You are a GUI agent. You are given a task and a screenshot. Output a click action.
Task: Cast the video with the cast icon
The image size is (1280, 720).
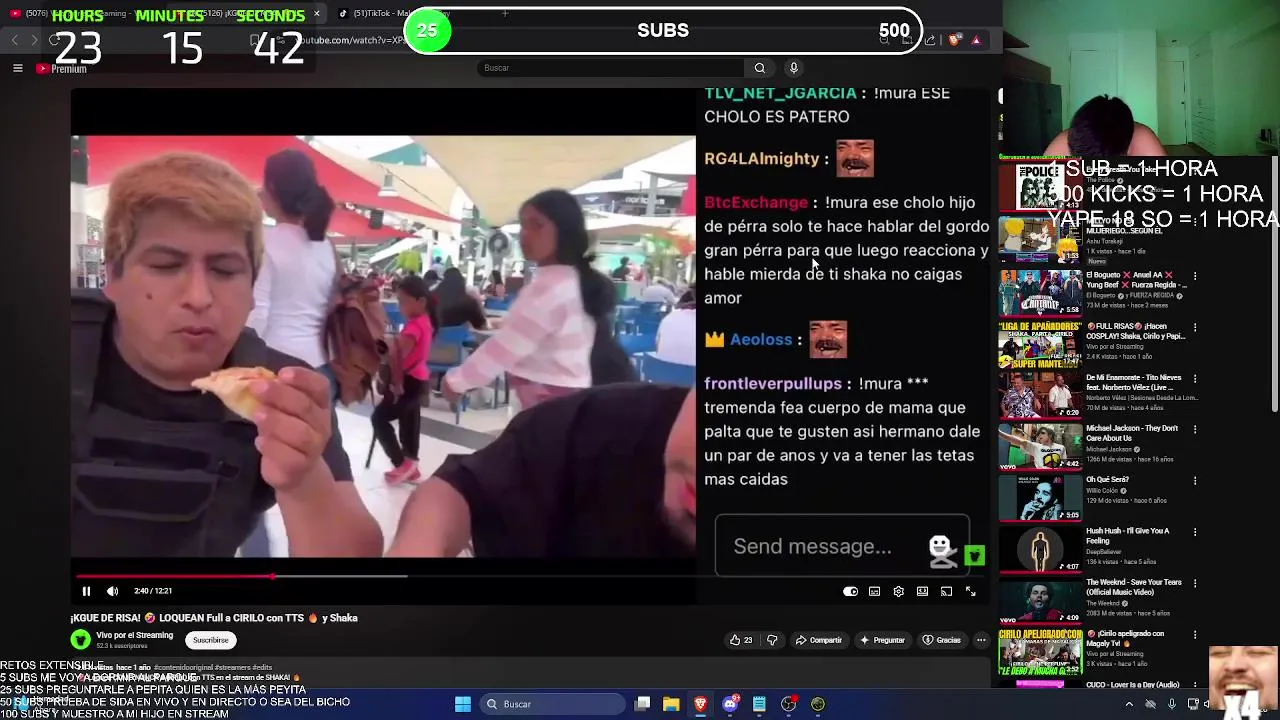[x=946, y=591]
